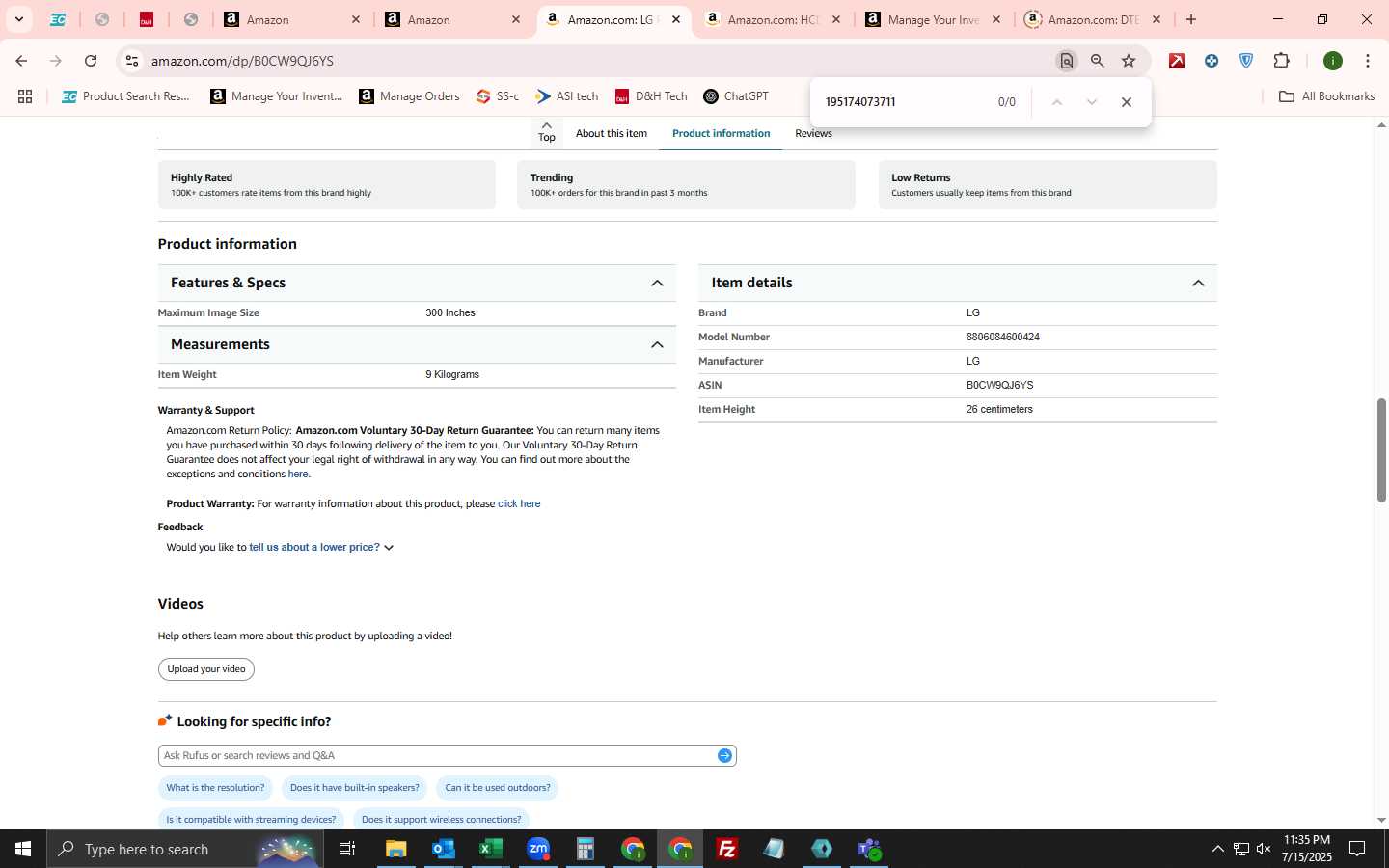This screenshot has height=868, width=1389.
Task: Click the URL address bar
Action: (x=598, y=61)
